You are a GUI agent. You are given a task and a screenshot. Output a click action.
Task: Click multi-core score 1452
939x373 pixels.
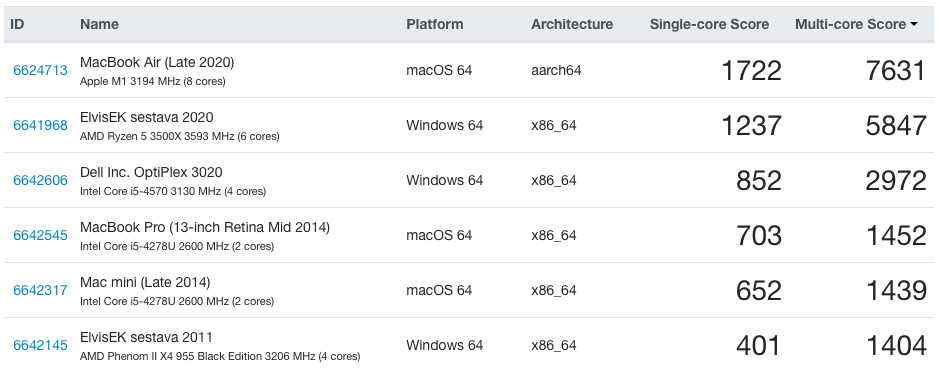(x=896, y=236)
